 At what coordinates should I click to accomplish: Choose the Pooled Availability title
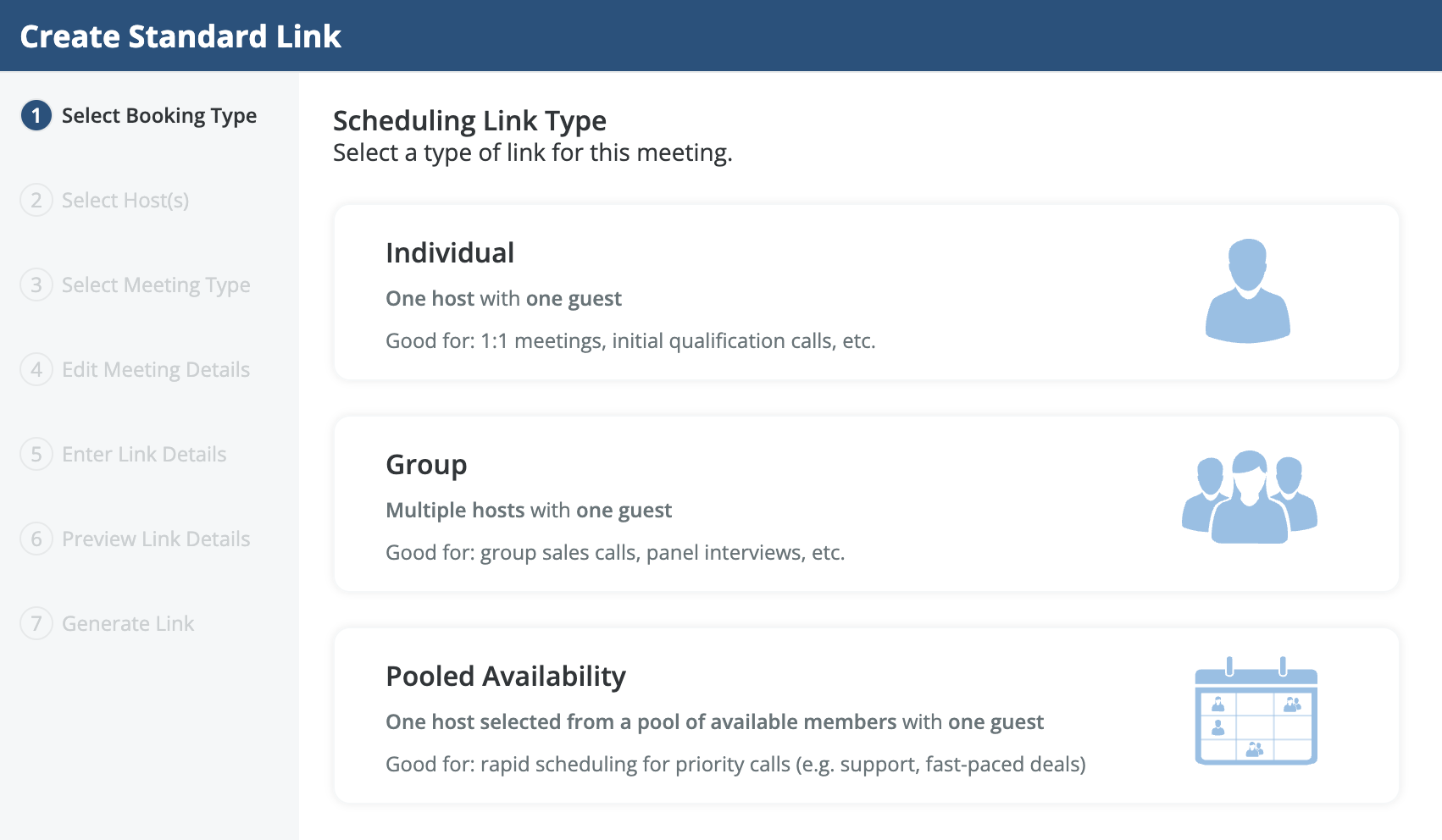[x=506, y=677]
